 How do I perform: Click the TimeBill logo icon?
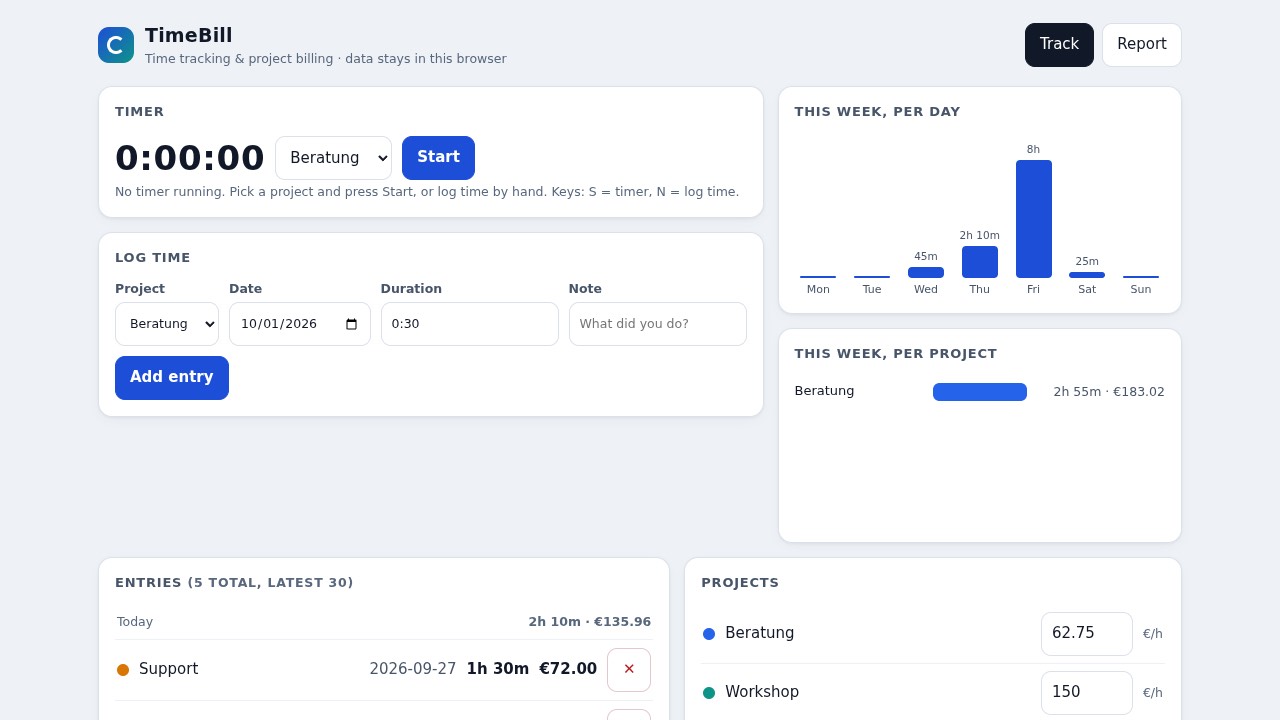pos(116,45)
